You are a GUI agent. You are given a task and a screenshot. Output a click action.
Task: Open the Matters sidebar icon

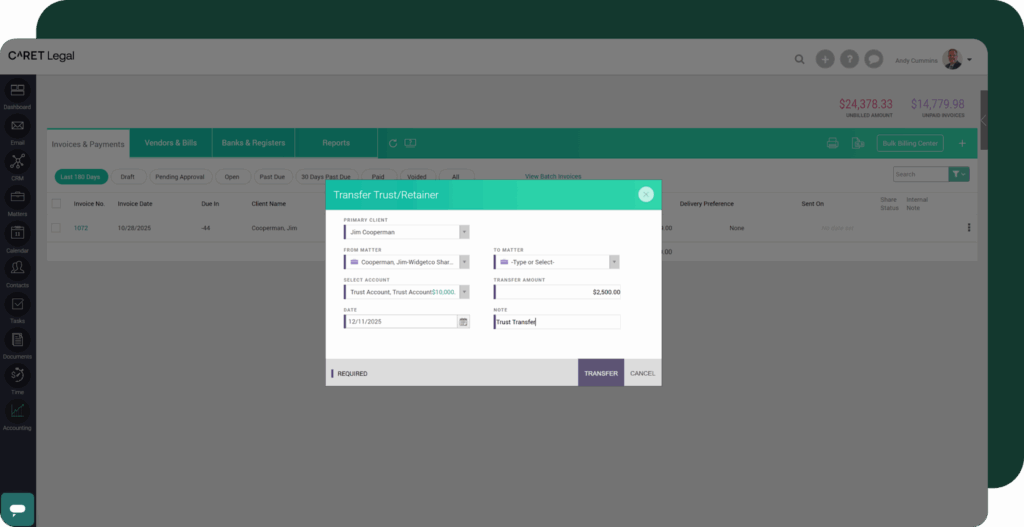[x=17, y=197]
